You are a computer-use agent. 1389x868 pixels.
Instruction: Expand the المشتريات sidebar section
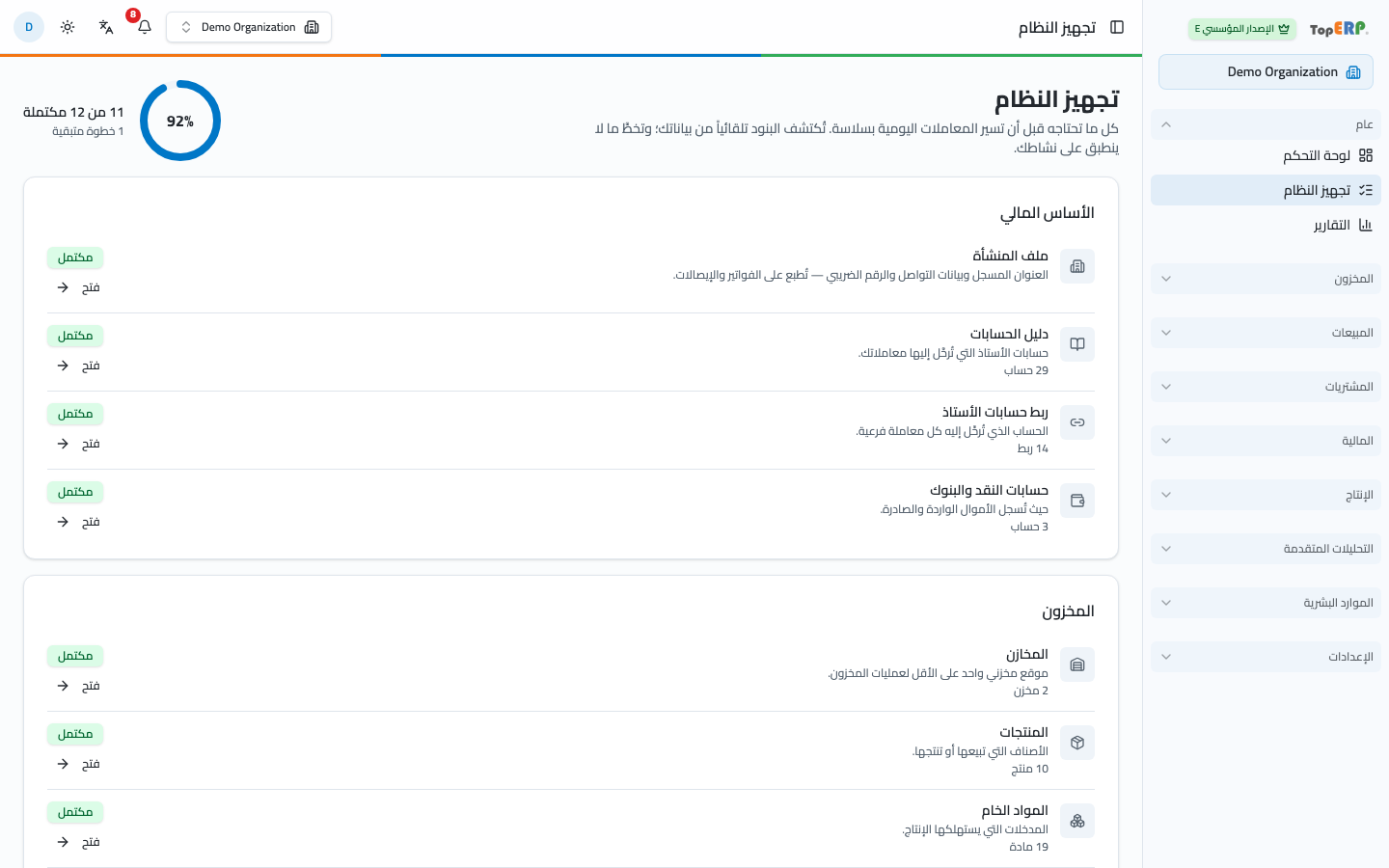point(1266,387)
